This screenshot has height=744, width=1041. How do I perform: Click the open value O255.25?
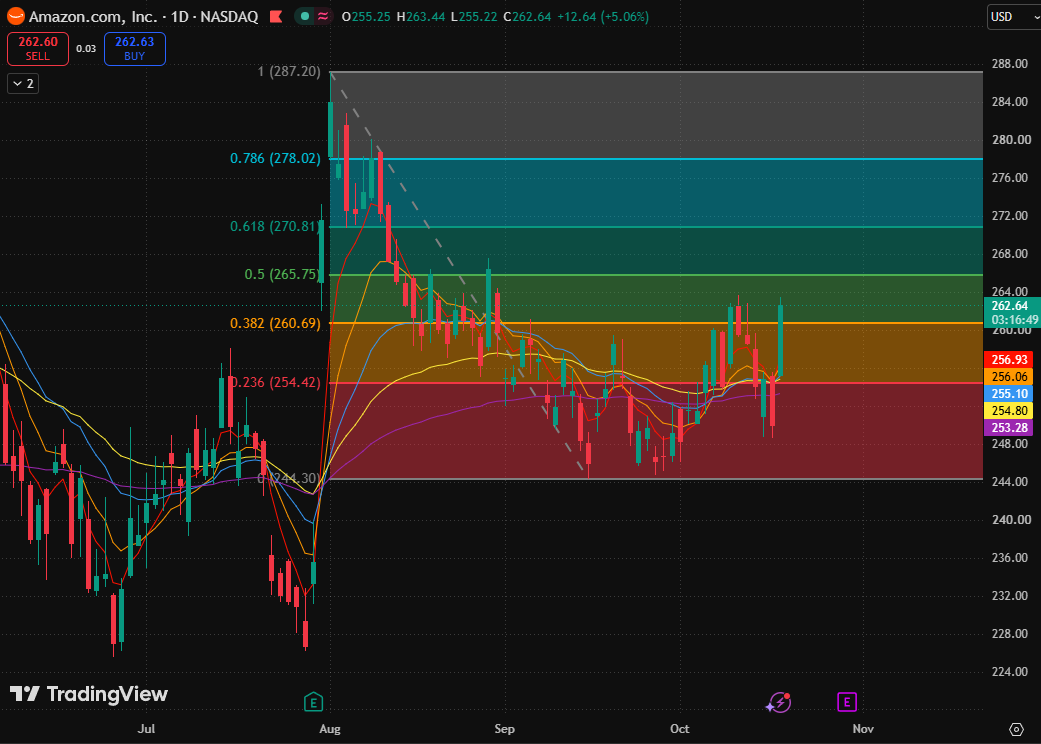click(x=366, y=17)
